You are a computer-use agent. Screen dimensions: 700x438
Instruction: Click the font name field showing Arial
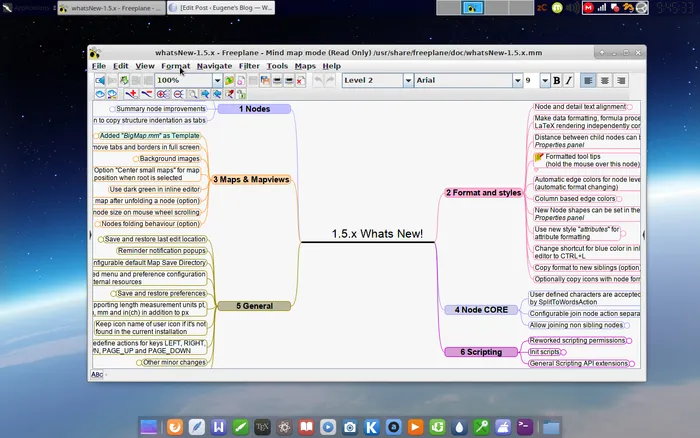464,80
